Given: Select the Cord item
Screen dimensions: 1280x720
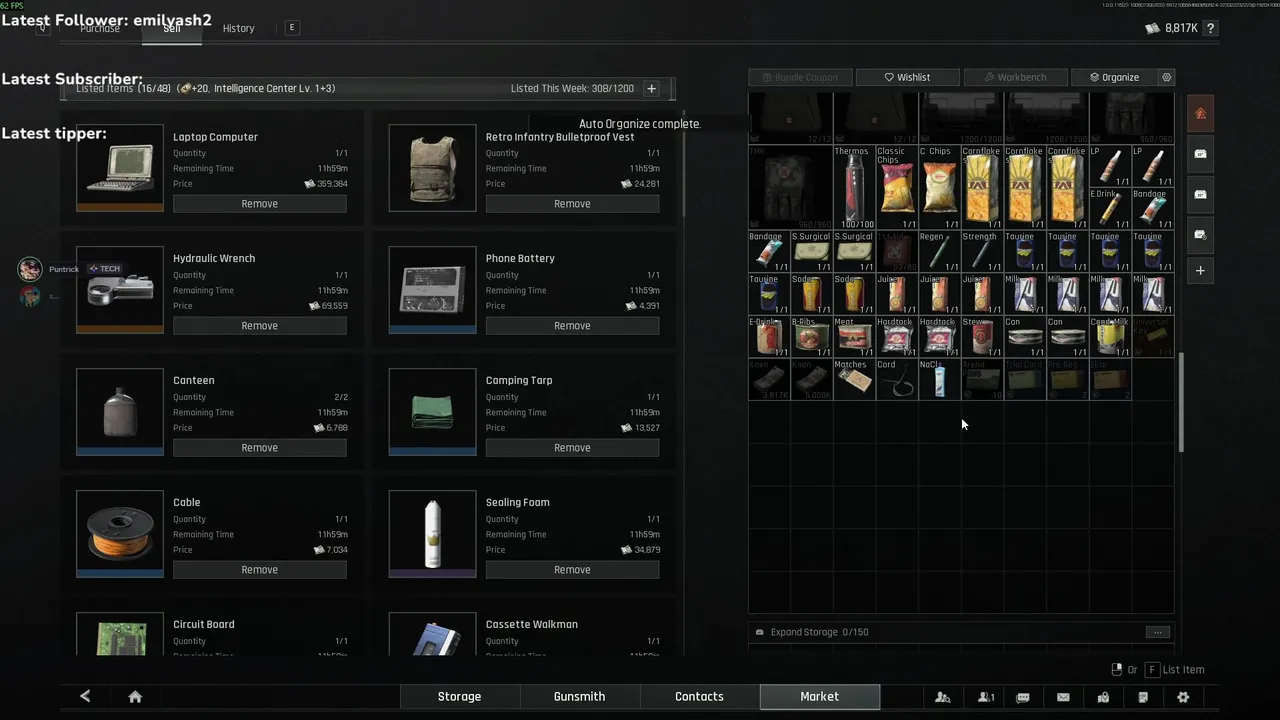Looking at the screenshot, I should tap(896, 379).
